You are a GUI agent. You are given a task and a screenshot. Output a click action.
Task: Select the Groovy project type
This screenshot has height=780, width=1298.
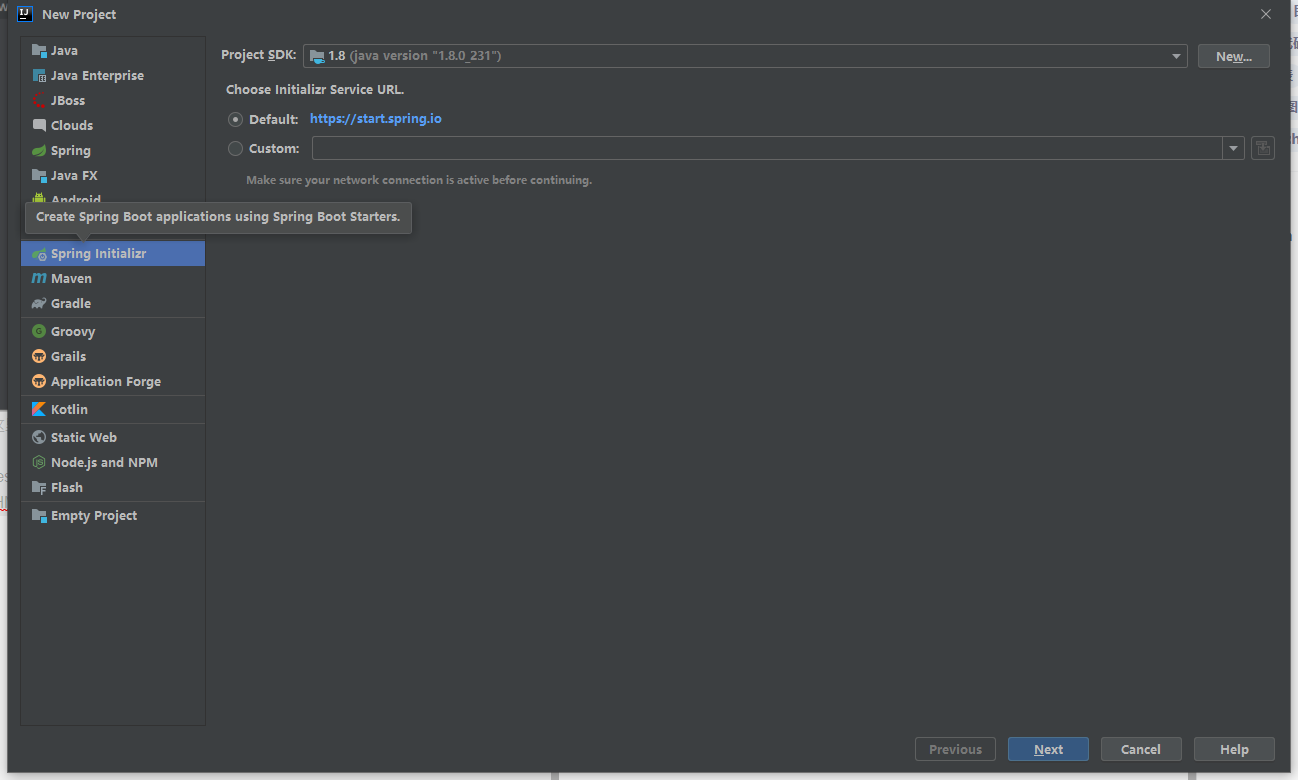[x=73, y=331]
